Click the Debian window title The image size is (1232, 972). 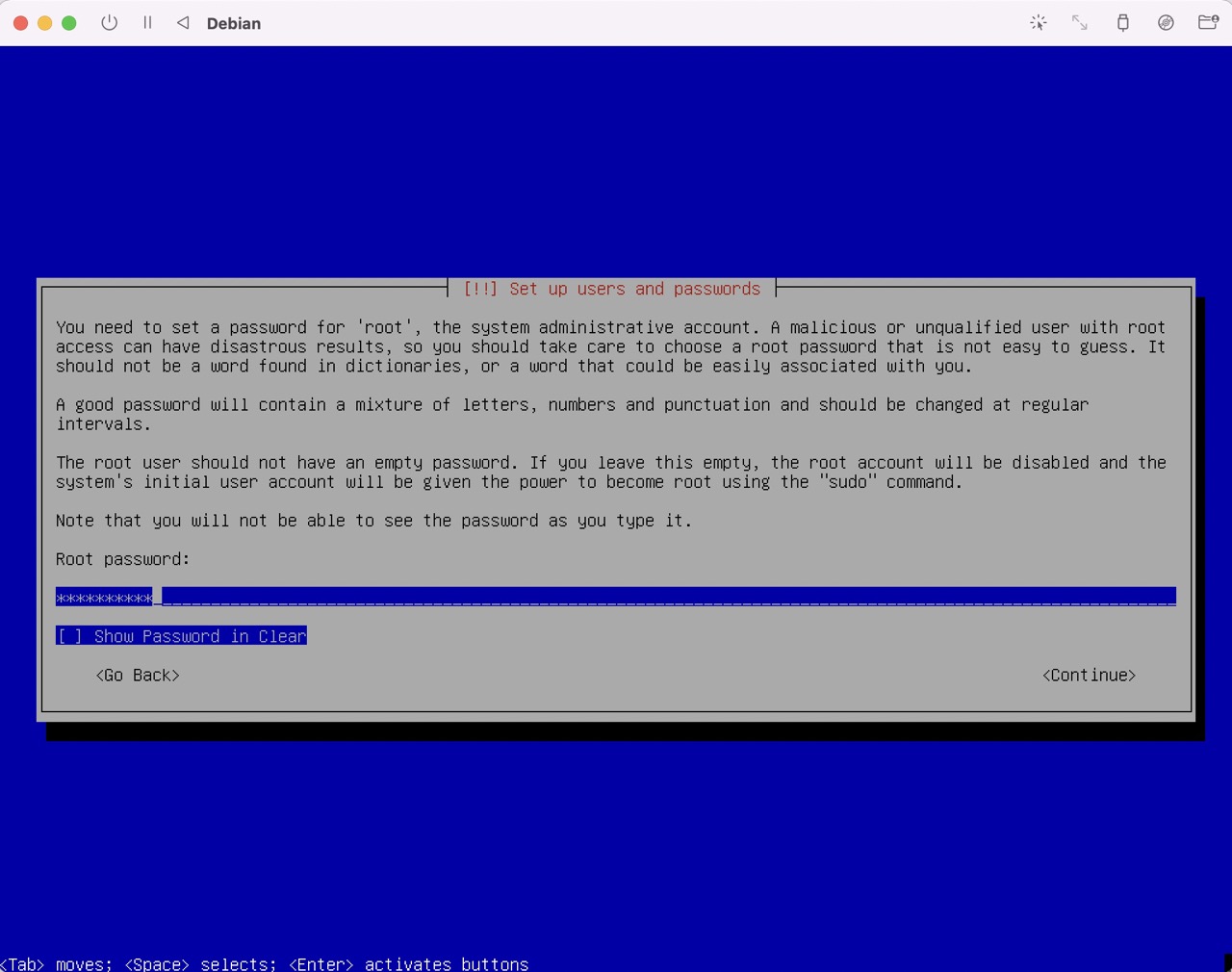coord(234,23)
